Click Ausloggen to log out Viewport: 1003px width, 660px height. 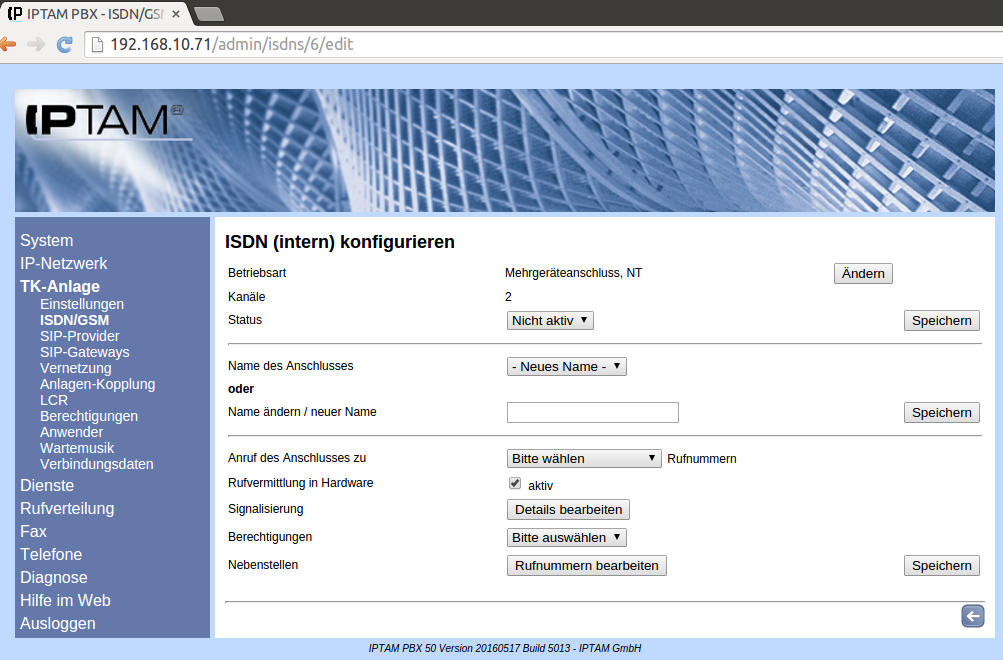click(x=57, y=623)
